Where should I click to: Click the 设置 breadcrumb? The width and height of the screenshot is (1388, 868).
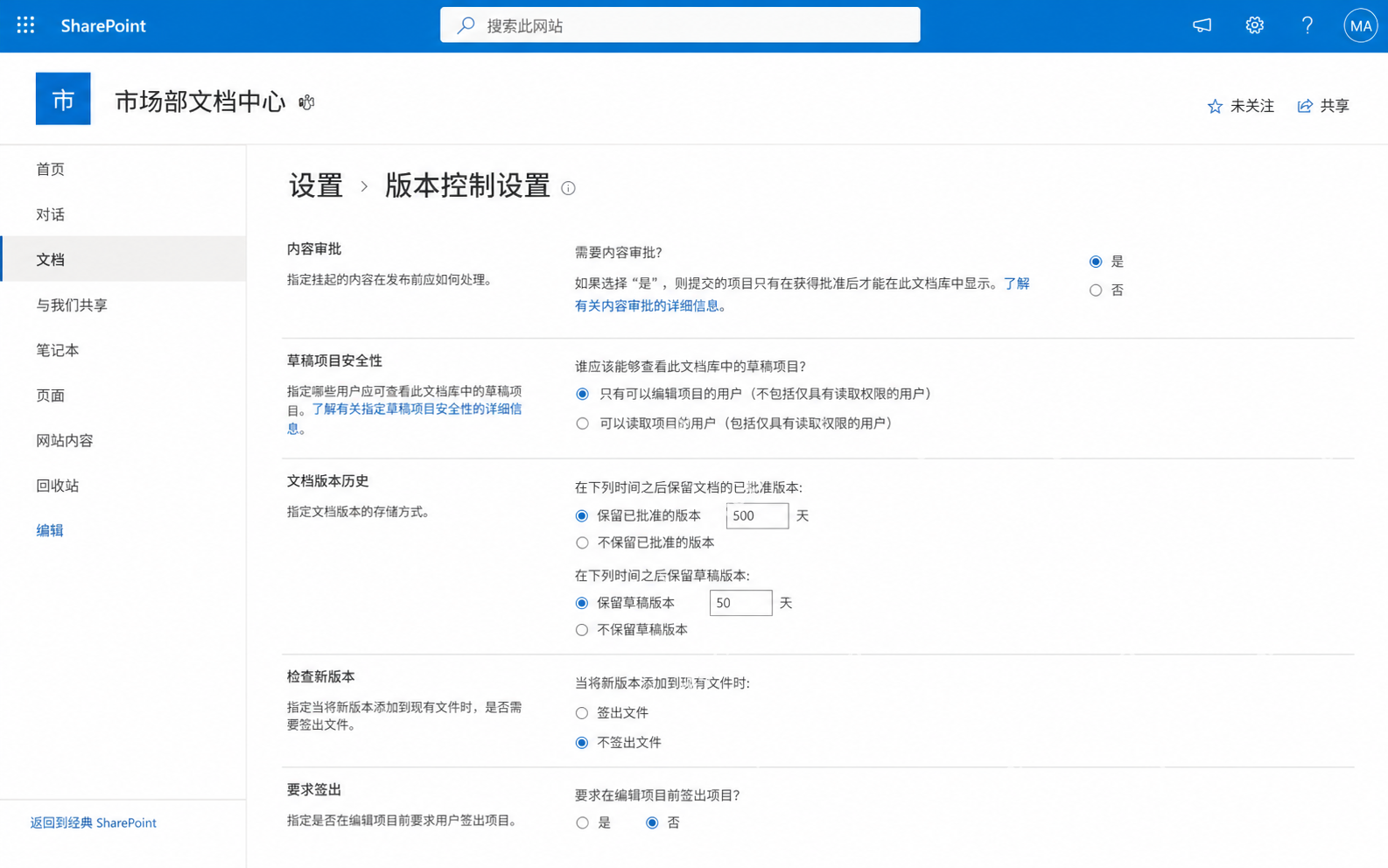point(316,185)
